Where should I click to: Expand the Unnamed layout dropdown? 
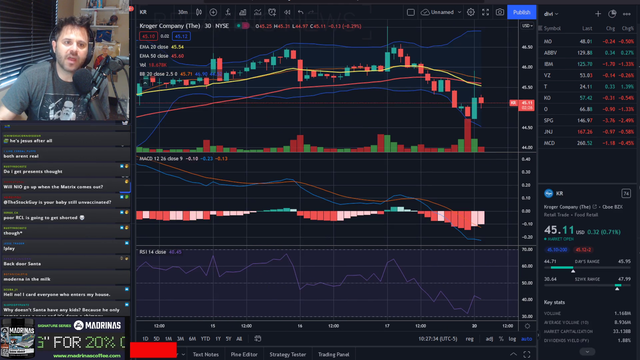click(x=459, y=12)
